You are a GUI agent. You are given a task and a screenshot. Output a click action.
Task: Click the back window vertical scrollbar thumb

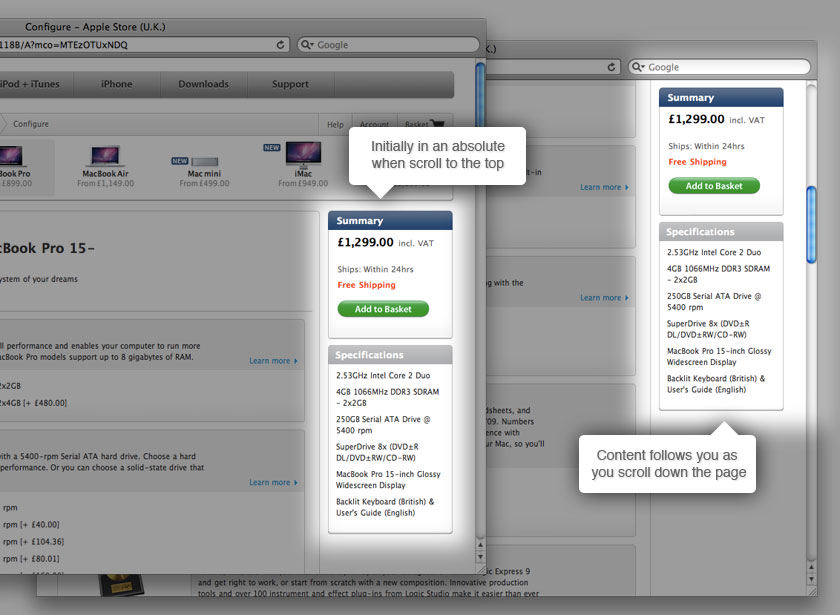coord(812,224)
